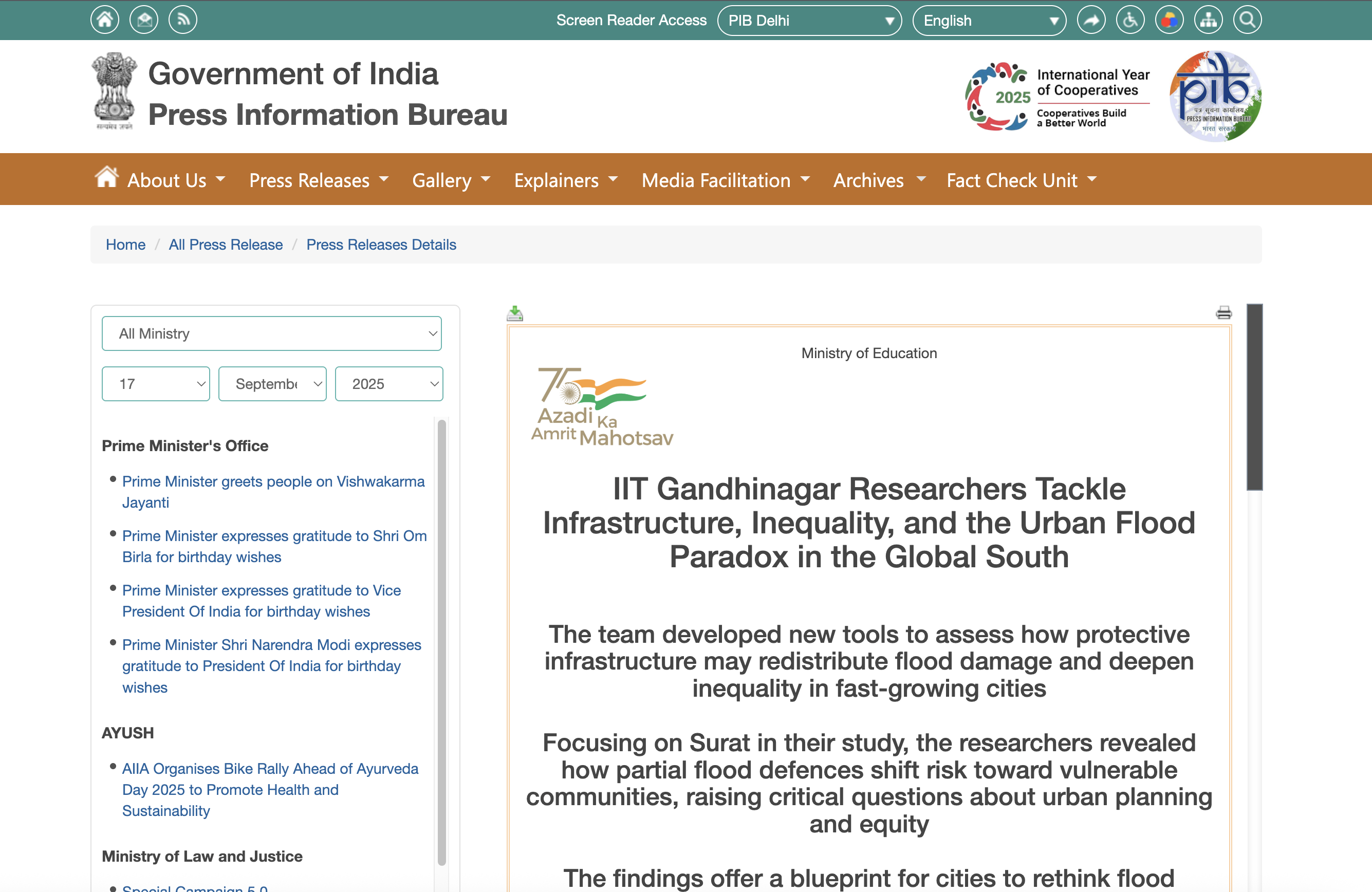Select a year from the 2025 dropdown
This screenshot has width=1372, height=892.
coord(388,383)
